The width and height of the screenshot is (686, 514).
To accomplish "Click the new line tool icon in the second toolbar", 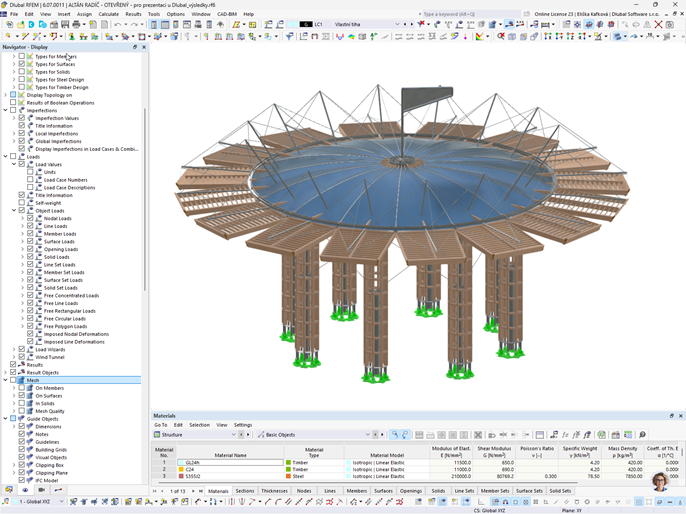I will tap(25, 37).
